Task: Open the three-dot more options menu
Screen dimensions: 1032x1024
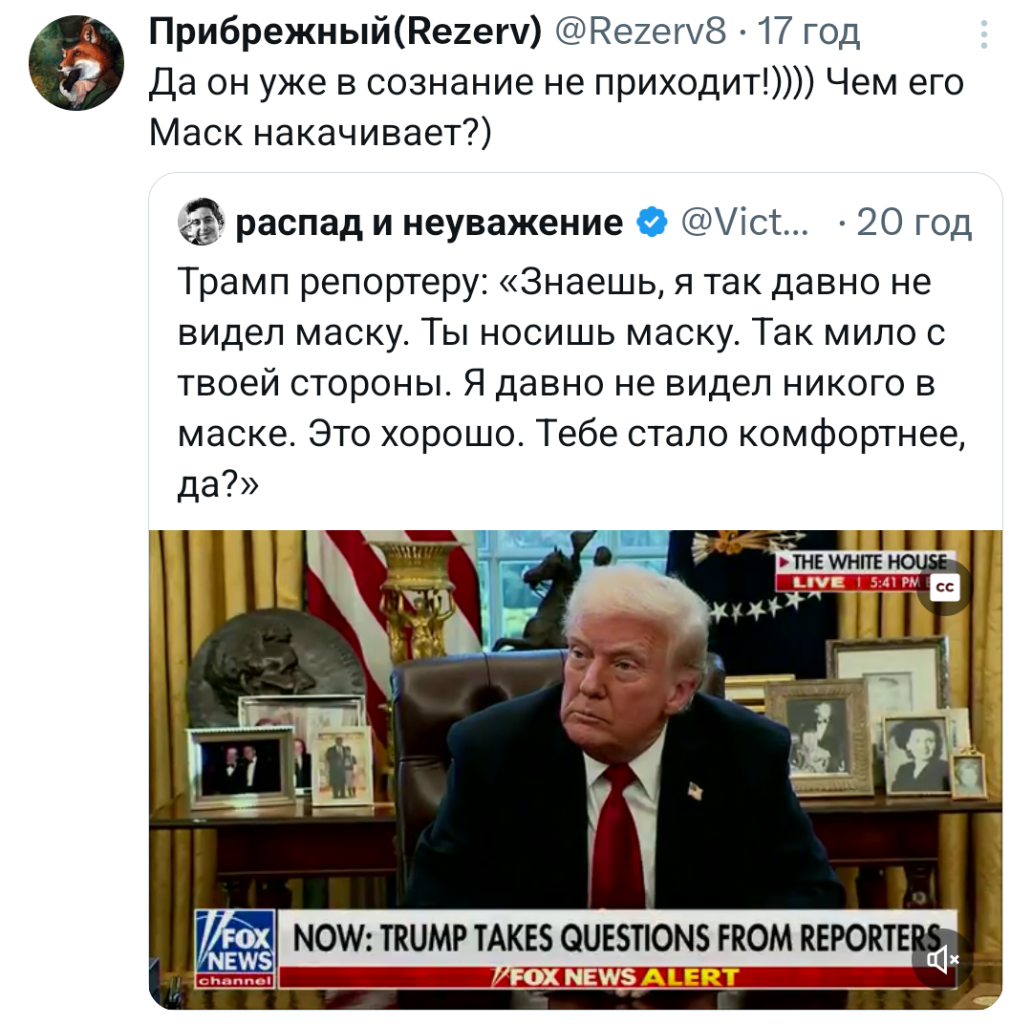Action: point(983,34)
